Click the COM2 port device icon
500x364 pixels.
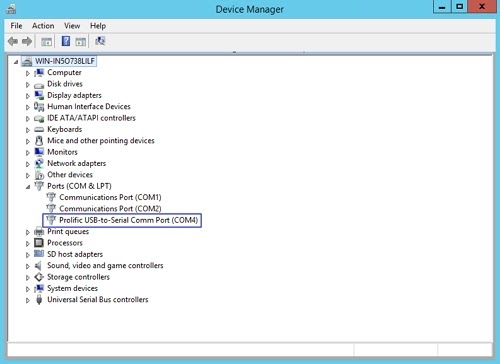tap(51, 209)
